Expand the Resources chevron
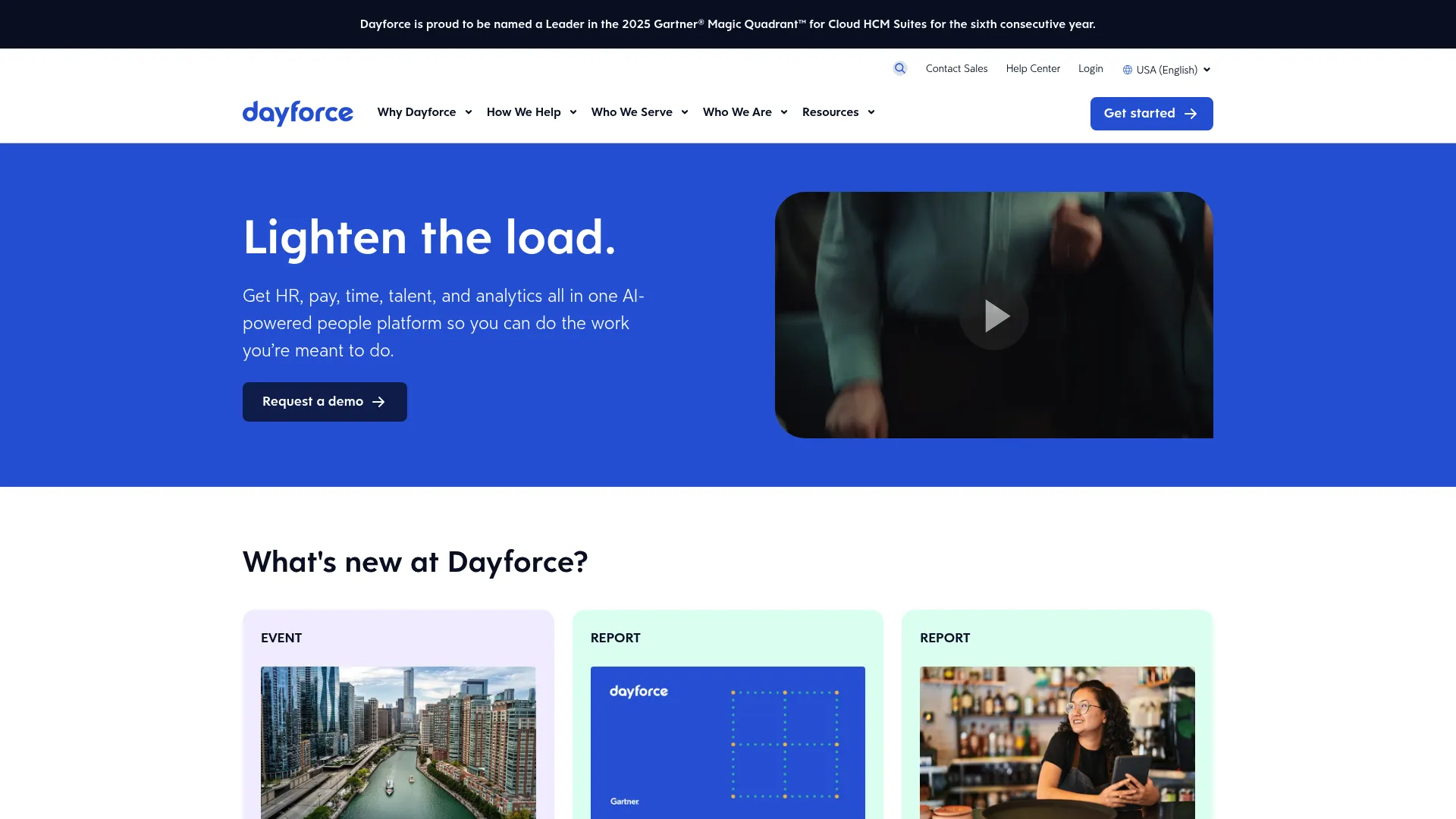The width and height of the screenshot is (1456, 819). point(871,112)
